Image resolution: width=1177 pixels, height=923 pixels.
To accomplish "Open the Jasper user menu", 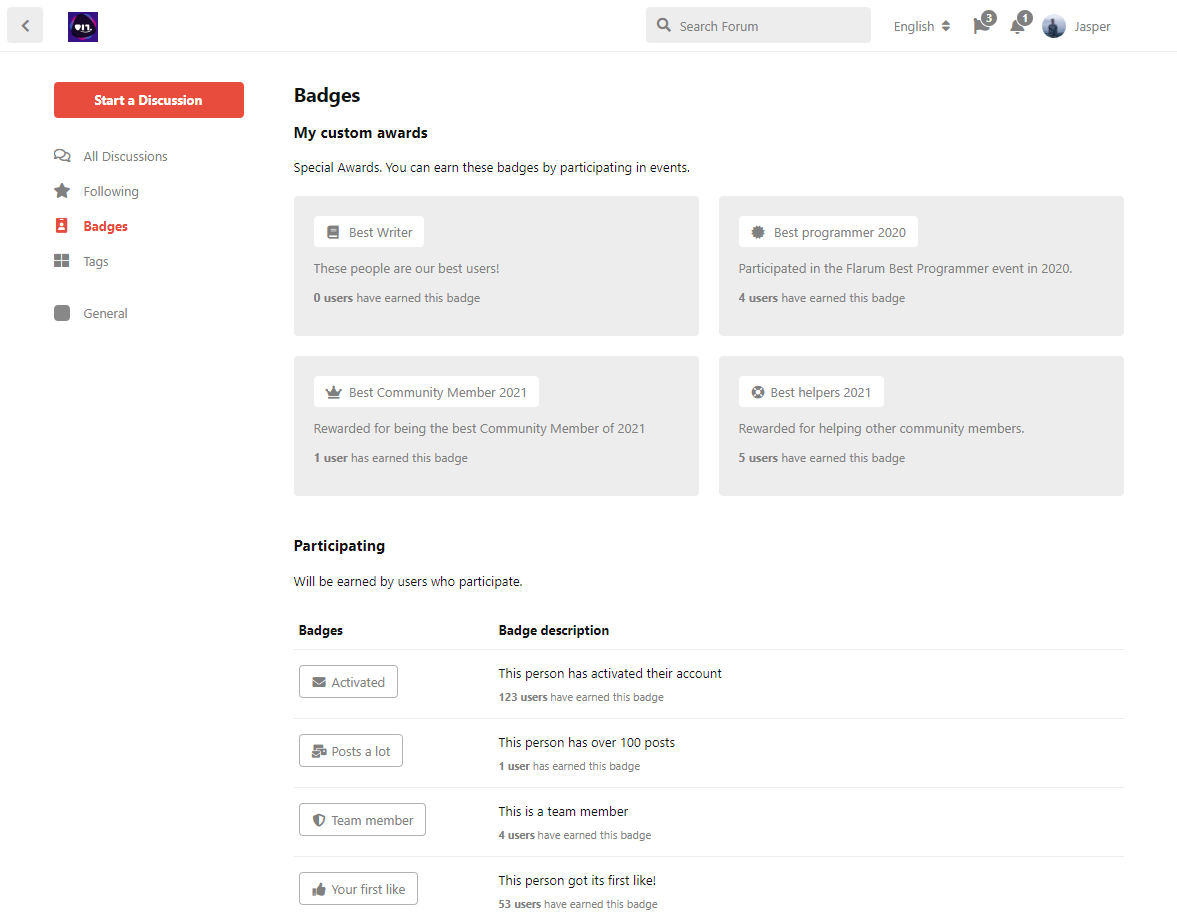I will (x=1093, y=26).
